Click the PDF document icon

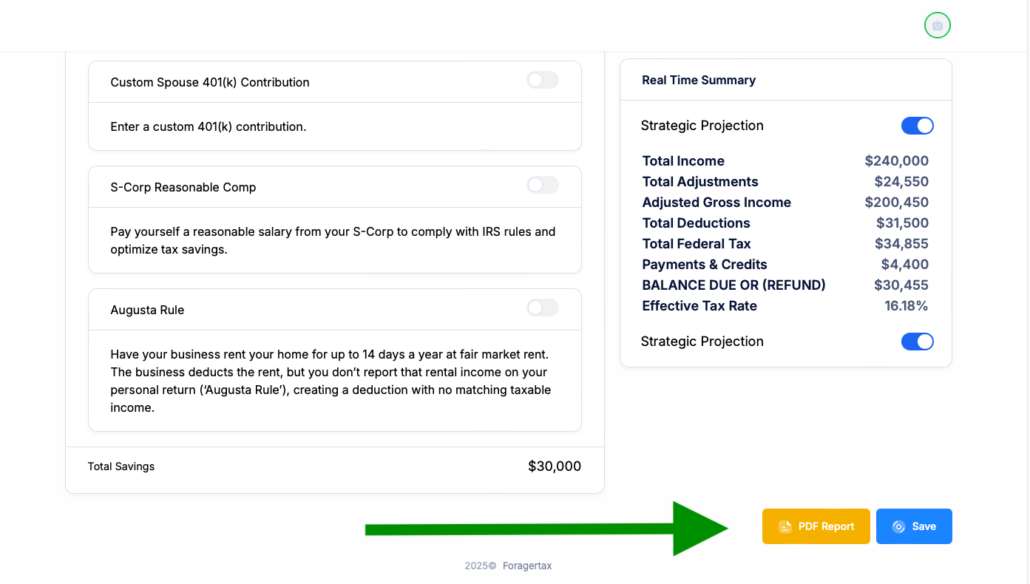coord(785,527)
